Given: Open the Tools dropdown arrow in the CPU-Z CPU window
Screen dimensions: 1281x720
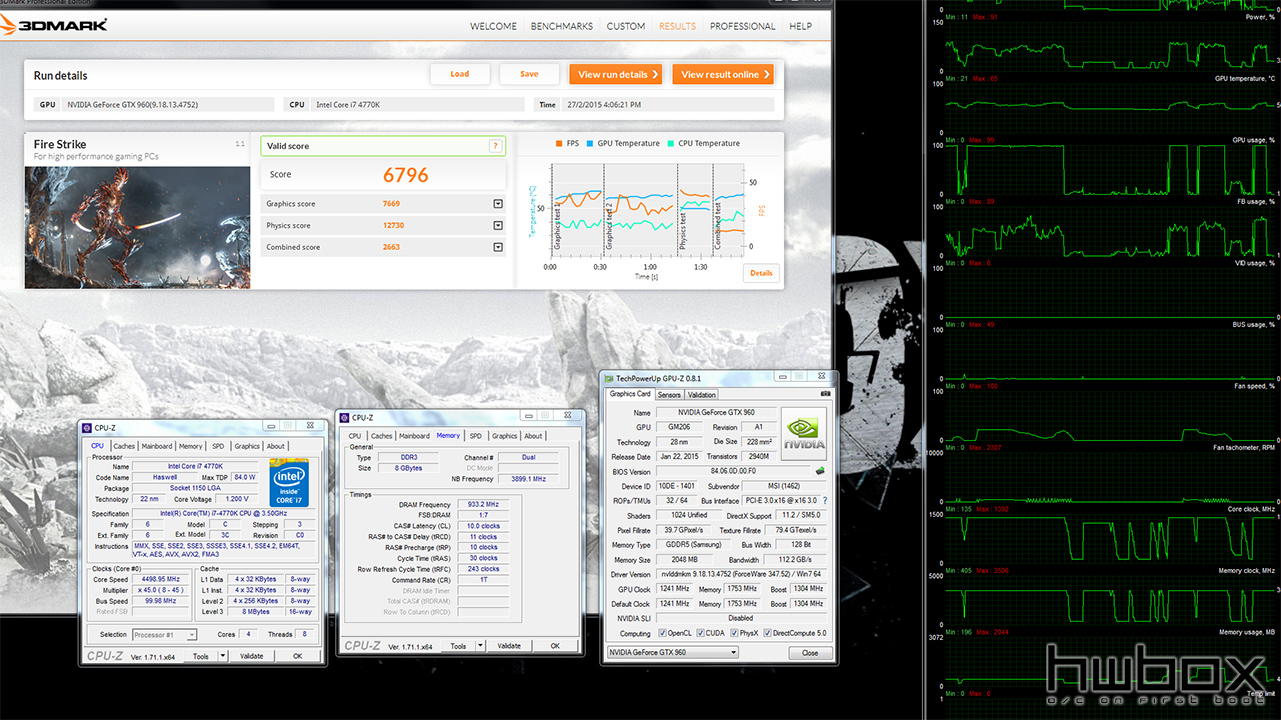Looking at the screenshot, I should click(x=222, y=656).
